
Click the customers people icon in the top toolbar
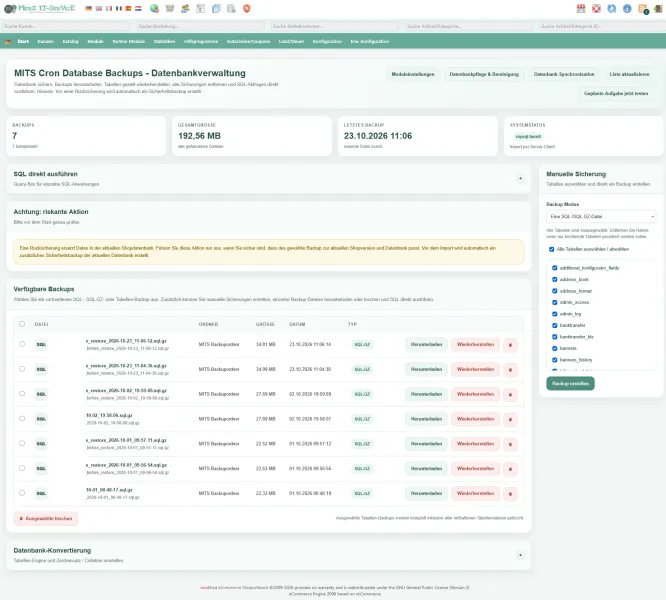coord(185,8)
